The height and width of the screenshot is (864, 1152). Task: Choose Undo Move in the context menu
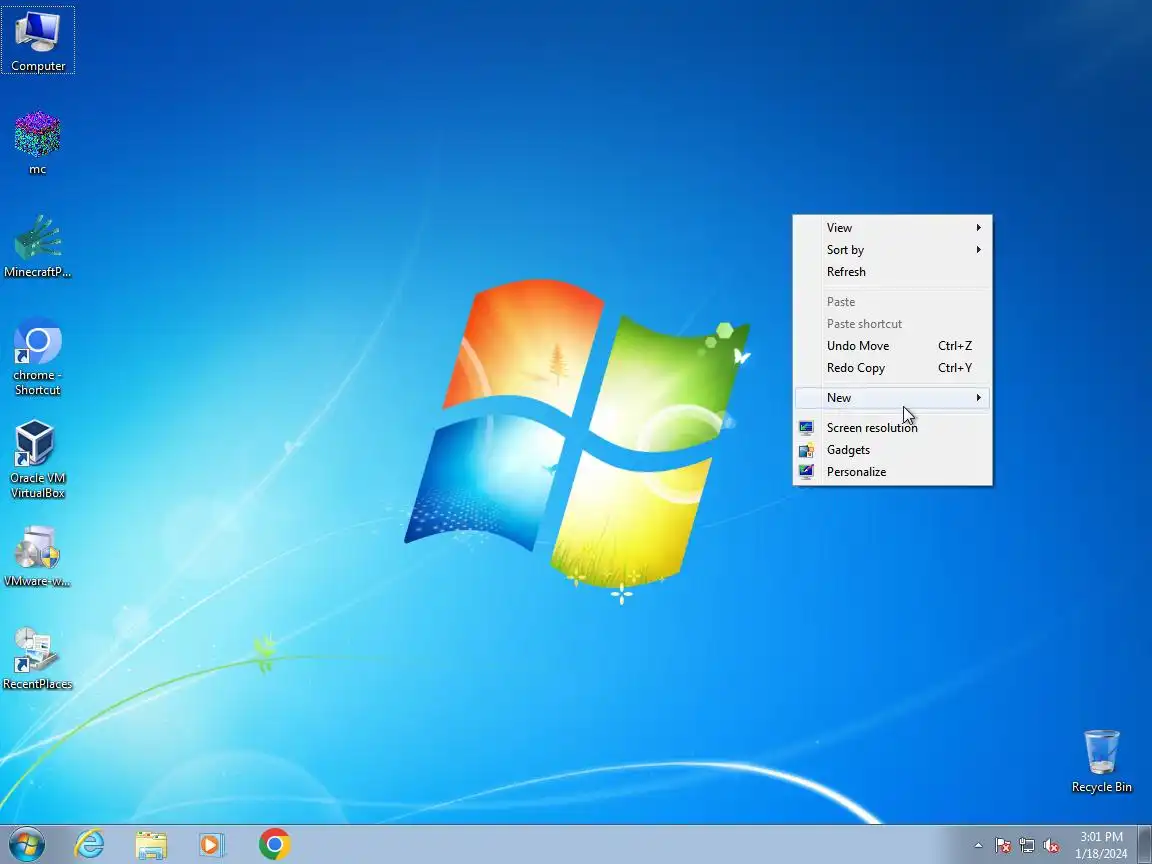(x=893, y=346)
